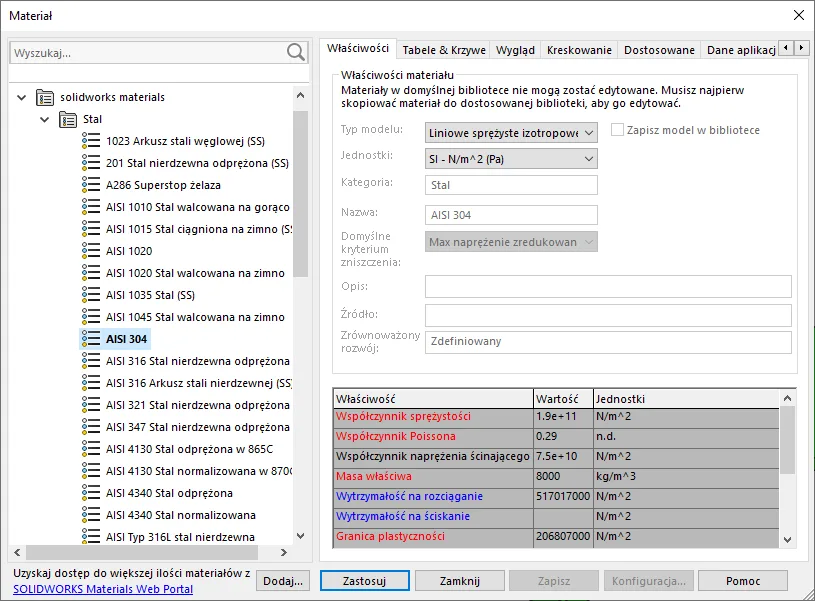Open help with Pomoc button
Image resolution: width=815 pixels, height=601 pixels.
pyautogui.click(x=743, y=581)
